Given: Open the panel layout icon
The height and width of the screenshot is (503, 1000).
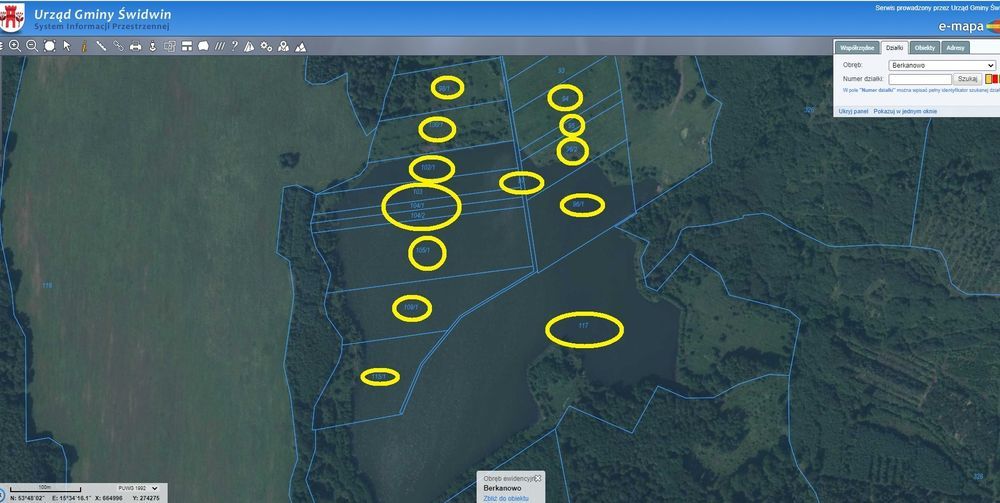Looking at the screenshot, I should coord(187,46).
